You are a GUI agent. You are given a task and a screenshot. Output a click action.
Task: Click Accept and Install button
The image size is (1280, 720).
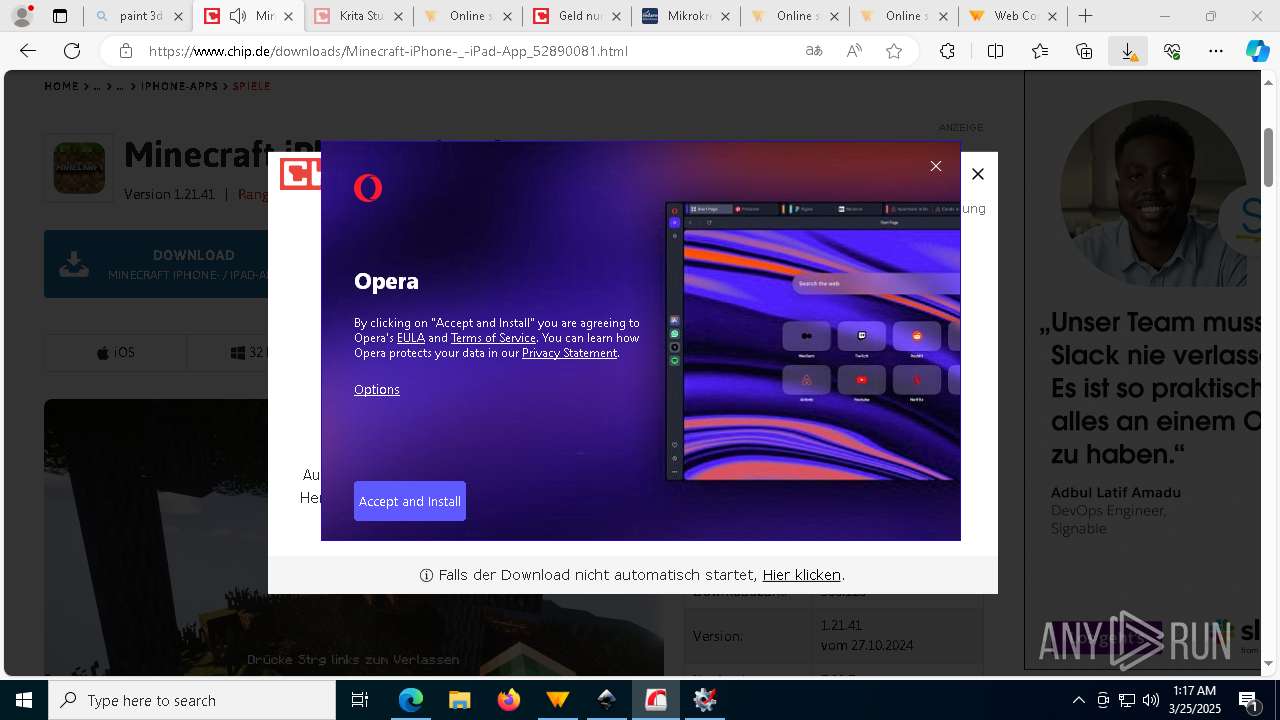[410, 501]
